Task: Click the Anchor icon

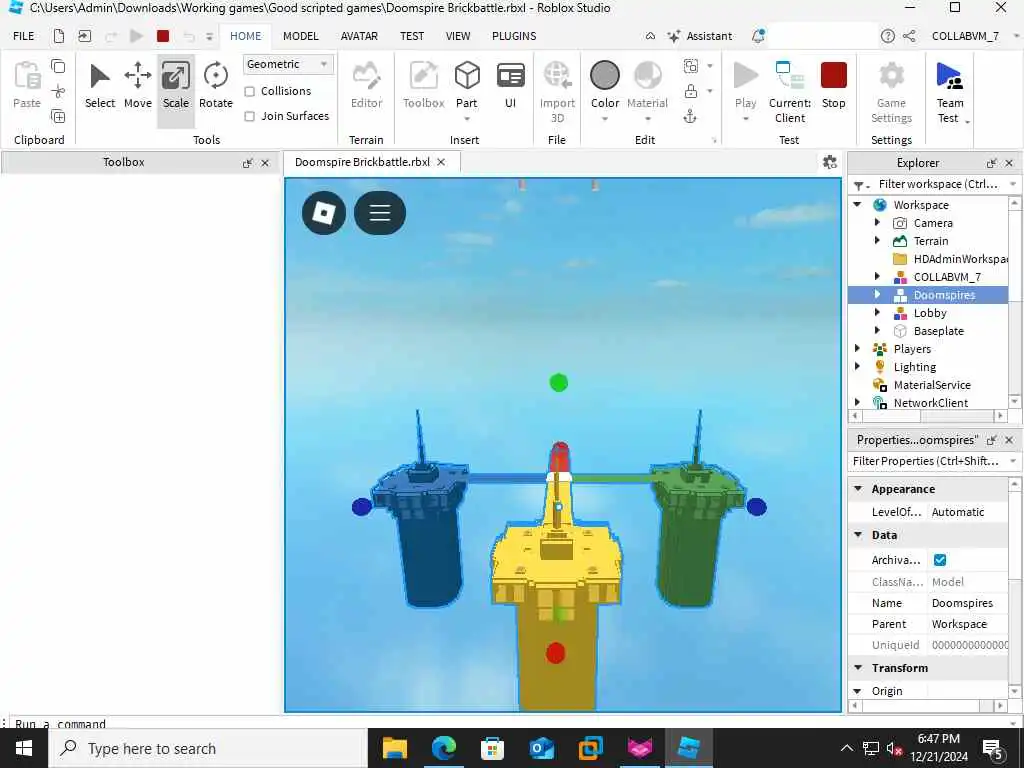Action: point(690,117)
